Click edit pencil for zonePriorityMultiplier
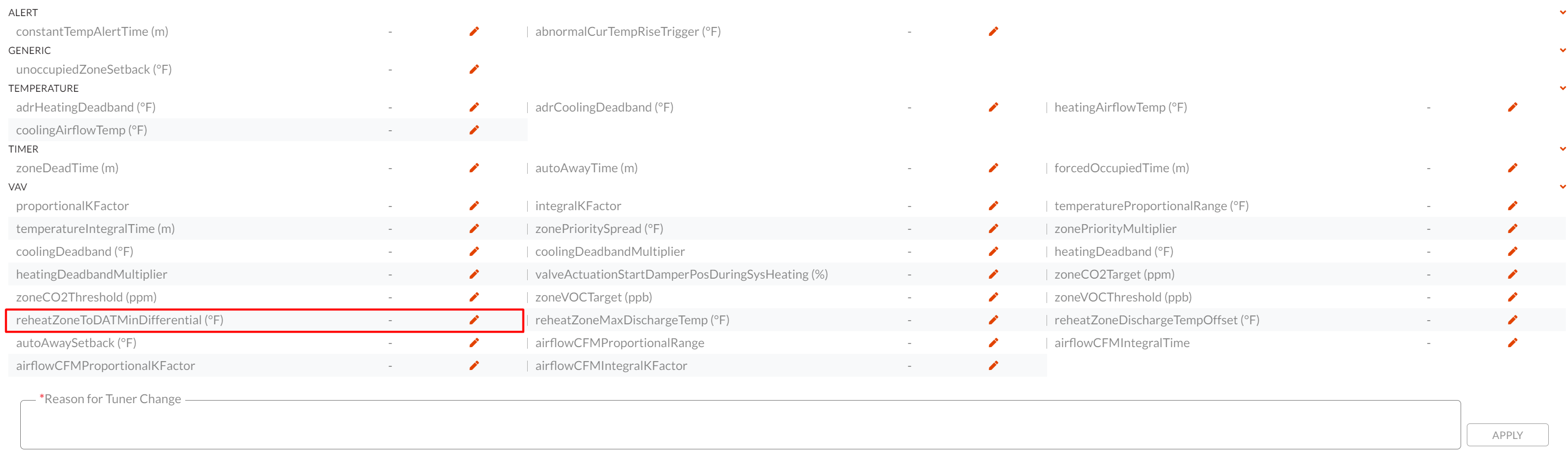 pos(1512,229)
